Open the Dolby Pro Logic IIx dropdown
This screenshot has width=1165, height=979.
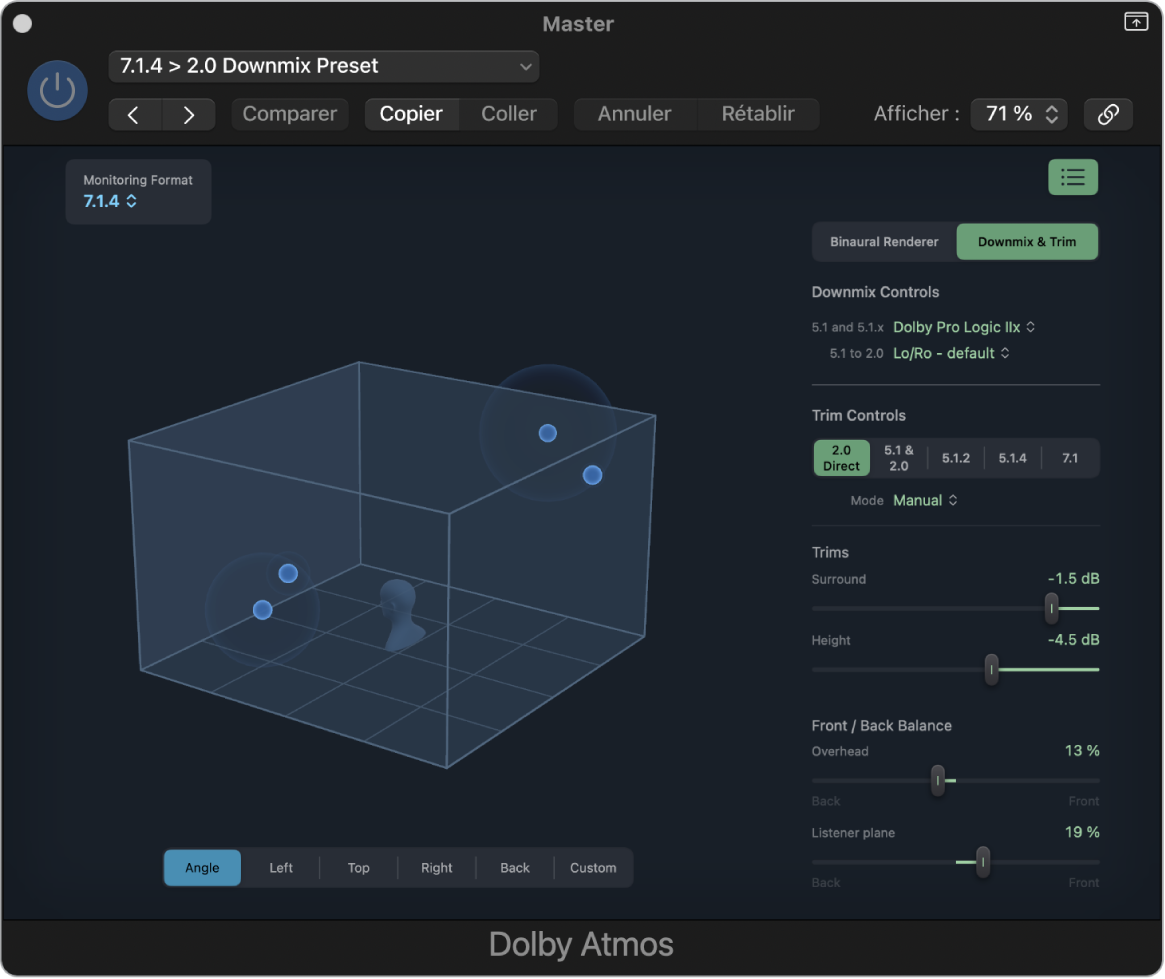pos(964,327)
